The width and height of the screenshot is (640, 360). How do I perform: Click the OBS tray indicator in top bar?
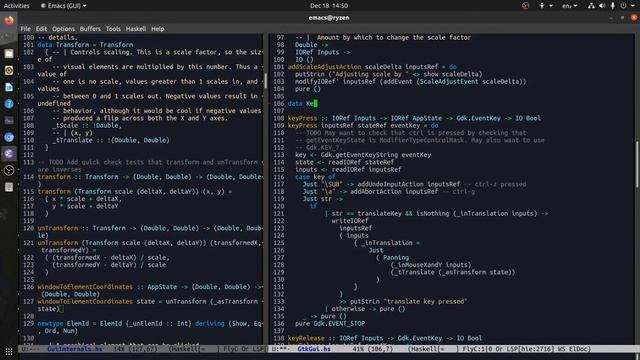525,6
